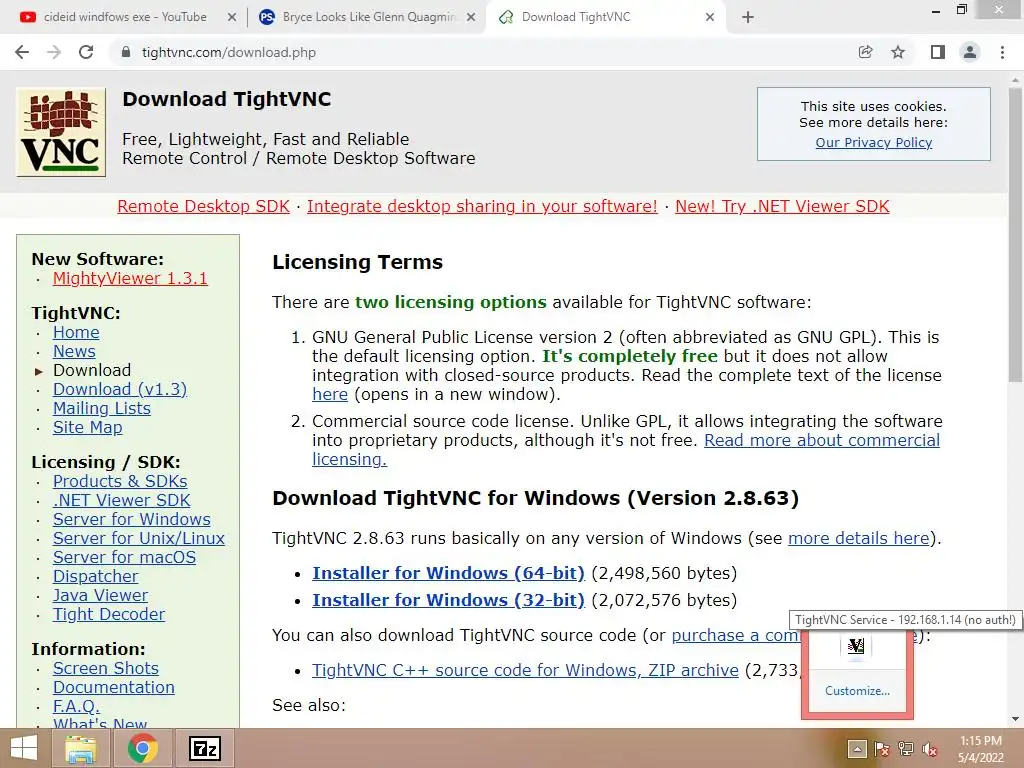This screenshot has height=768, width=1024.
Task: Open the Chrome three-dot menu
Action: [x=1002, y=52]
